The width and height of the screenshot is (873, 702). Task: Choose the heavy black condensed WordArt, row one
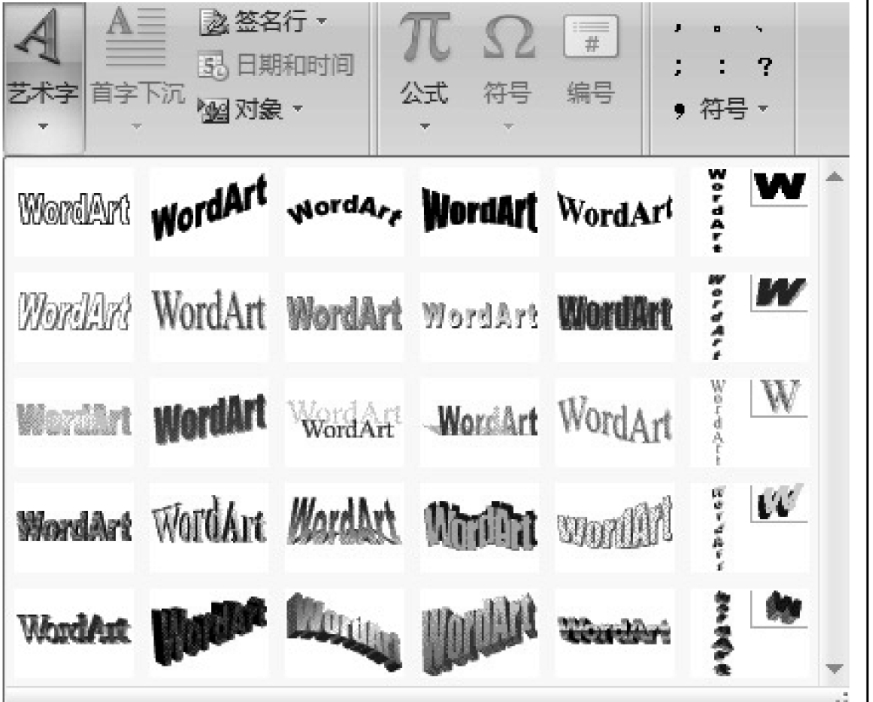479,211
